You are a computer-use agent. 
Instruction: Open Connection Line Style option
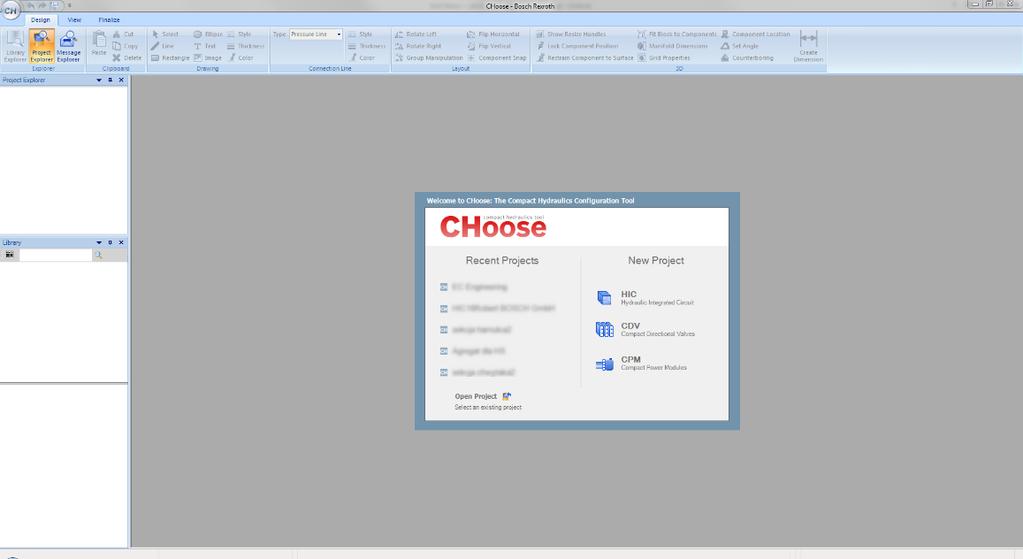tap(360, 34)
